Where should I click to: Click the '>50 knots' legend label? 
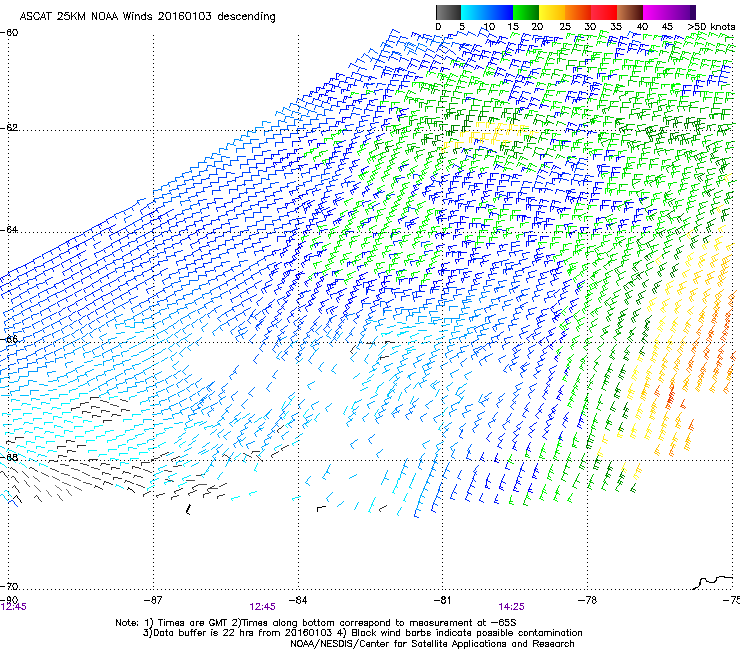[x=711, y=27]
